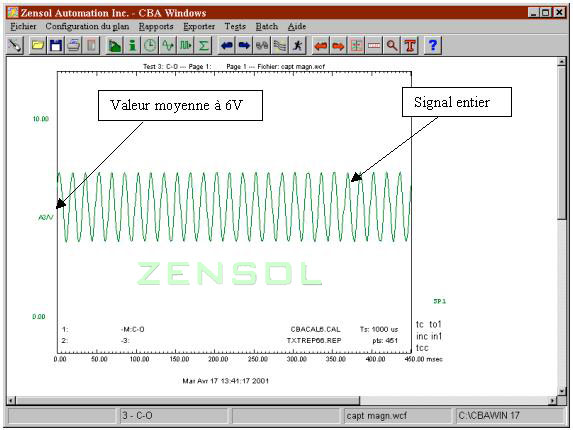
Task: Click the horizontal scrollbar right arrow
Action: pyautogui.click(x=553, y=401)
